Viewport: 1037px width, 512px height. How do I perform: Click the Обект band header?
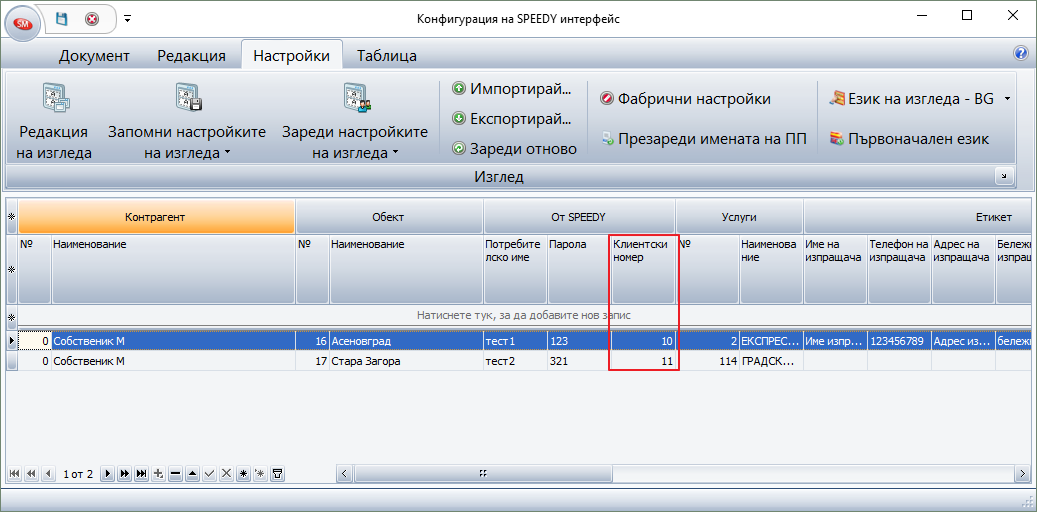click(x=388, y=217)
